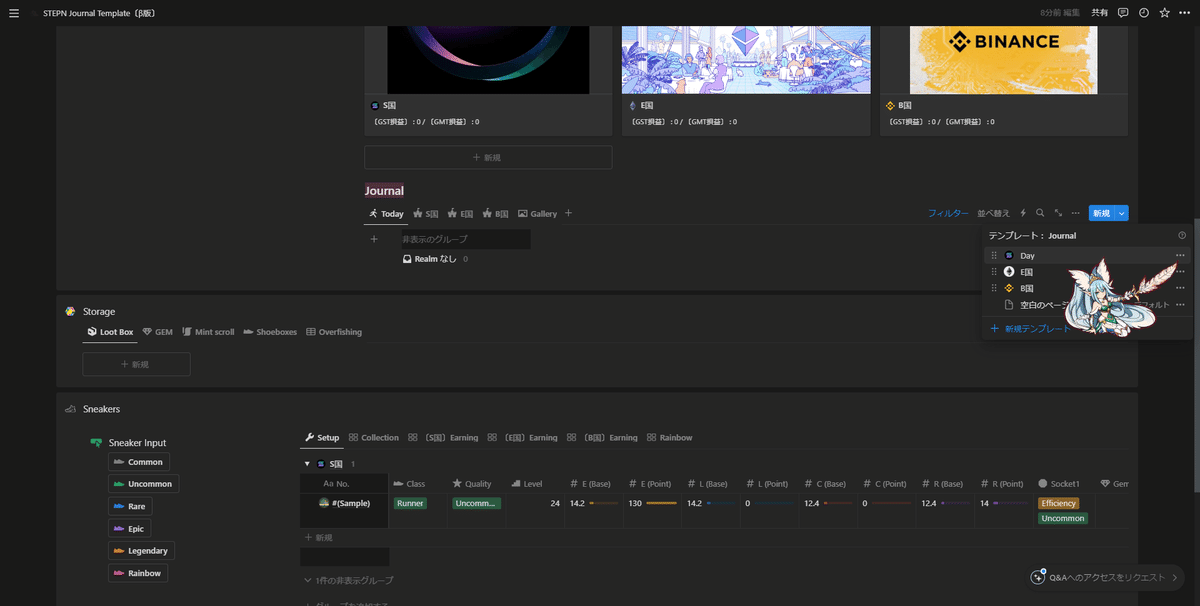Switch to the Today view tab

tap(386, 214)
